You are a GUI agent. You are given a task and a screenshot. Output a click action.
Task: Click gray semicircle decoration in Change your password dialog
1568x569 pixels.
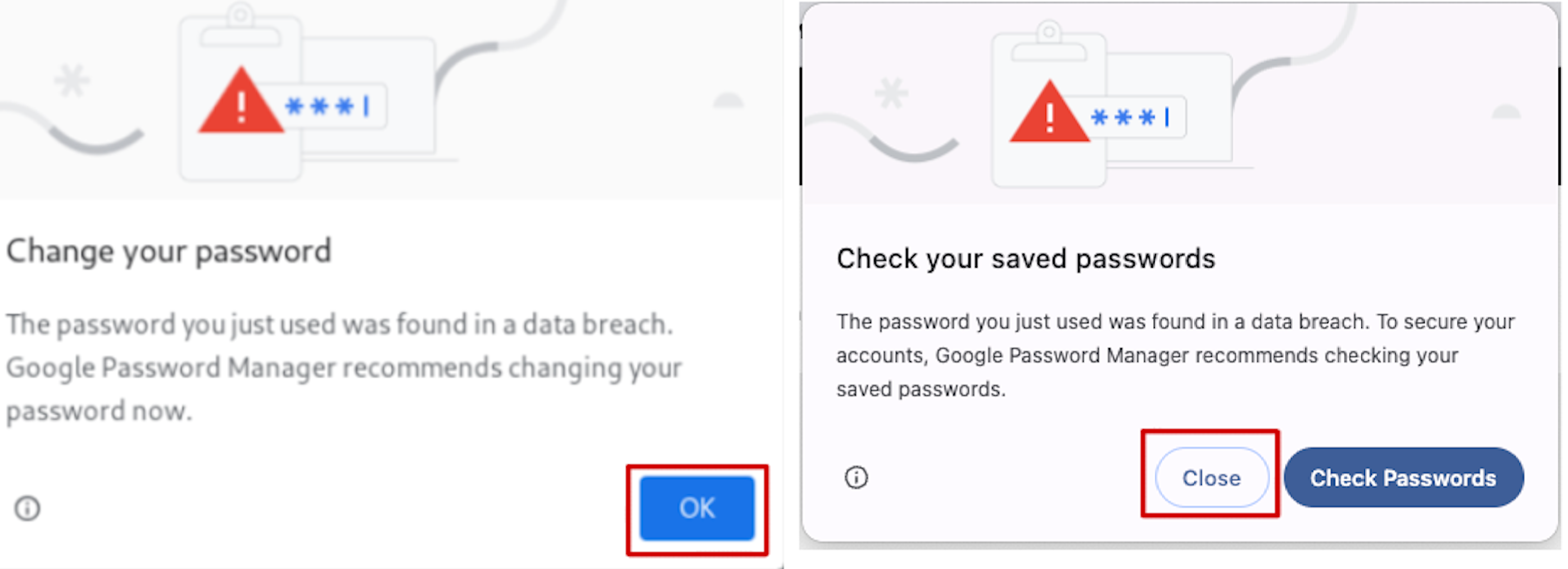point(728,101)
